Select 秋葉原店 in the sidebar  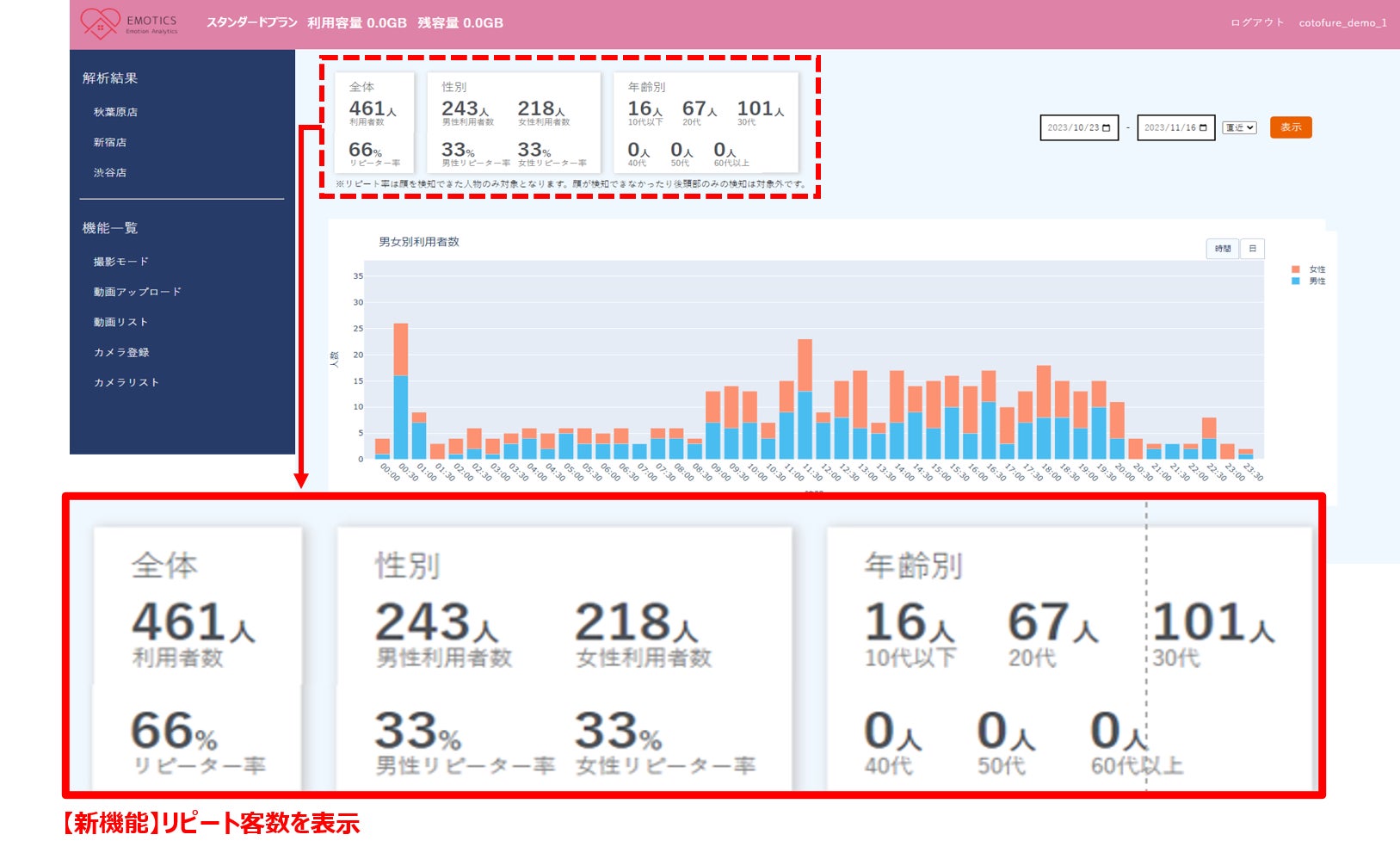point(115,112)
